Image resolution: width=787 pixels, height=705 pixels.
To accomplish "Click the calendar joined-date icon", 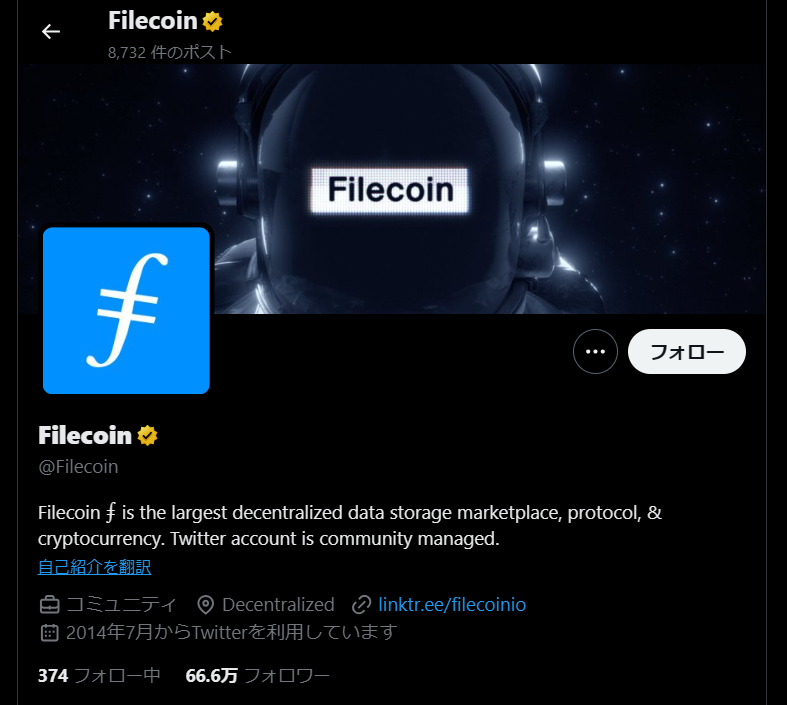I will (49, 633).
